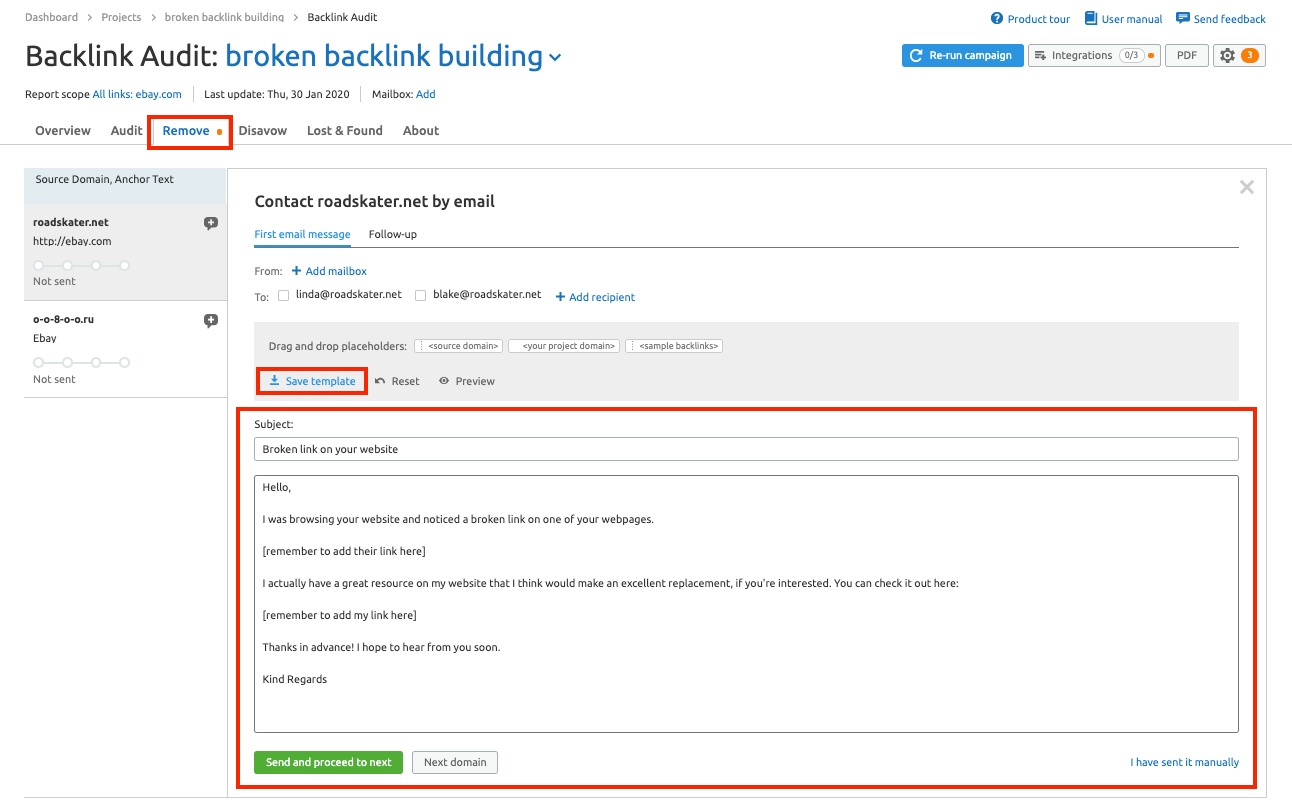Reset the email template
The image size is (1292, 807).
(397, 381)
